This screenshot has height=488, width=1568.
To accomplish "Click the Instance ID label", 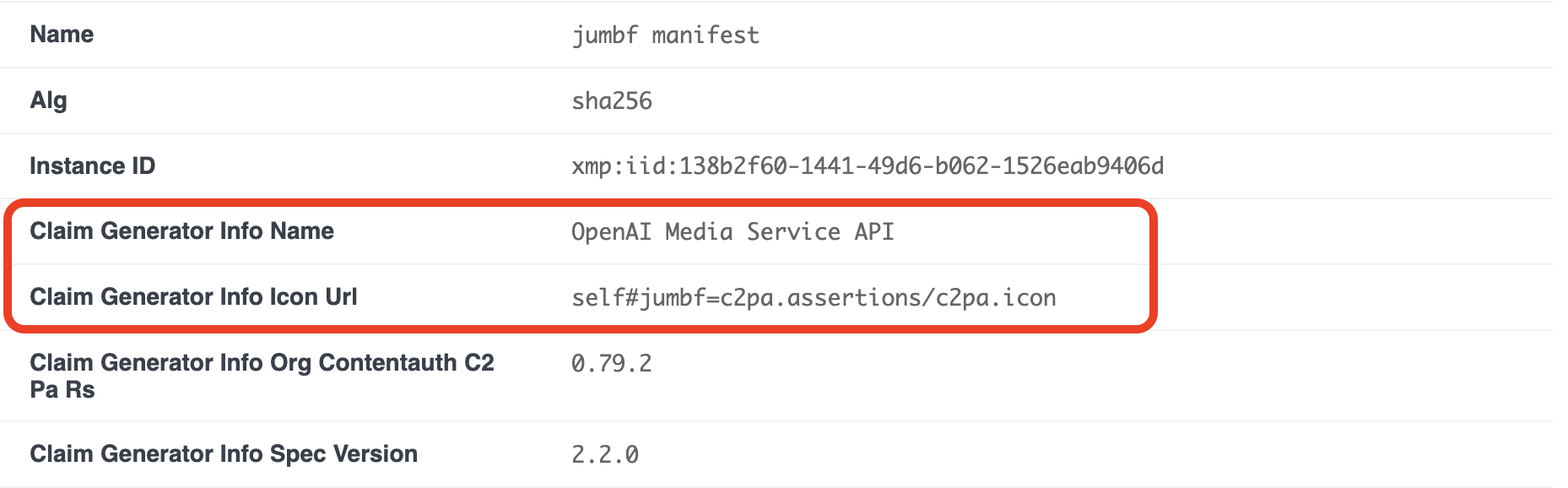I will click(x=92, y=166).
